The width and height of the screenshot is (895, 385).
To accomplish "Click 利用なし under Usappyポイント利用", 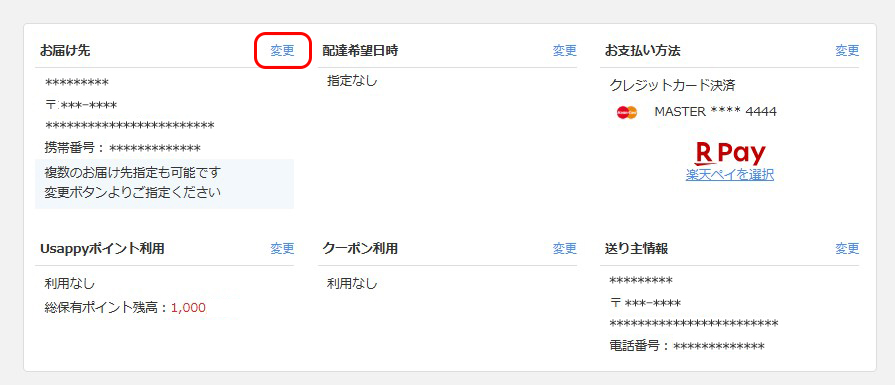I will tap(70, 283).
